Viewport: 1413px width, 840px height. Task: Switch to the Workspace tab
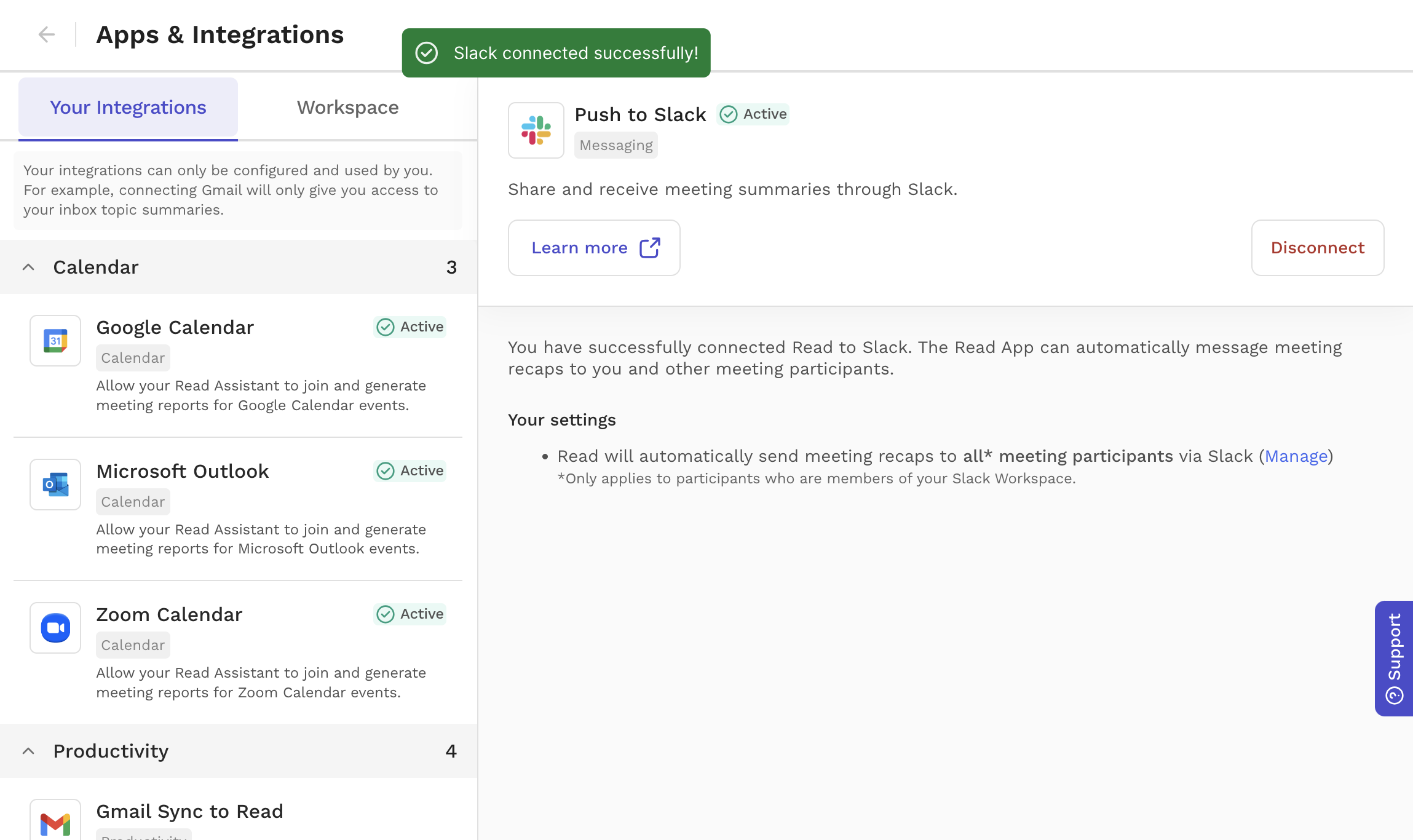click(x=348, y=107)
